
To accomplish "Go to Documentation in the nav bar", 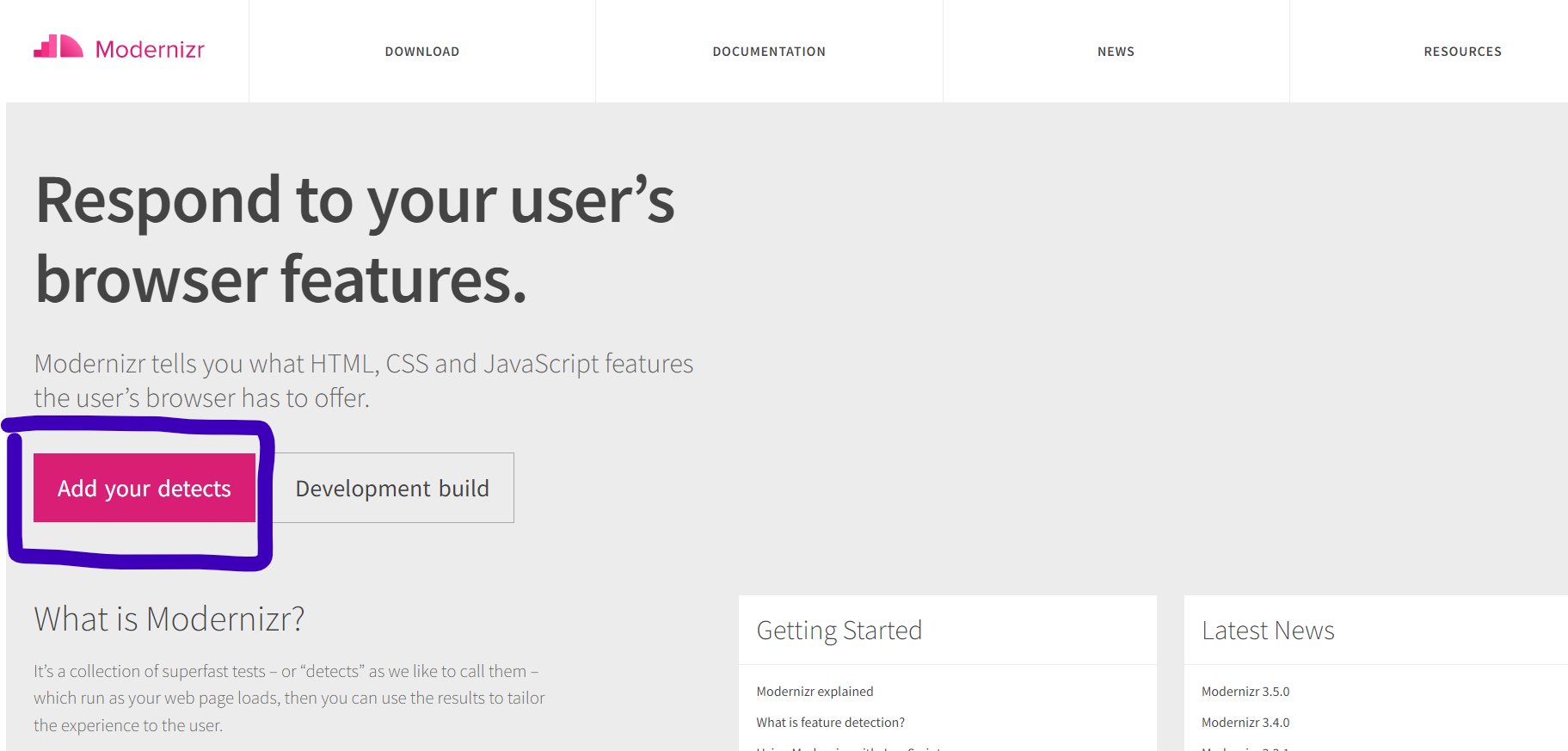I will point(769,52).
